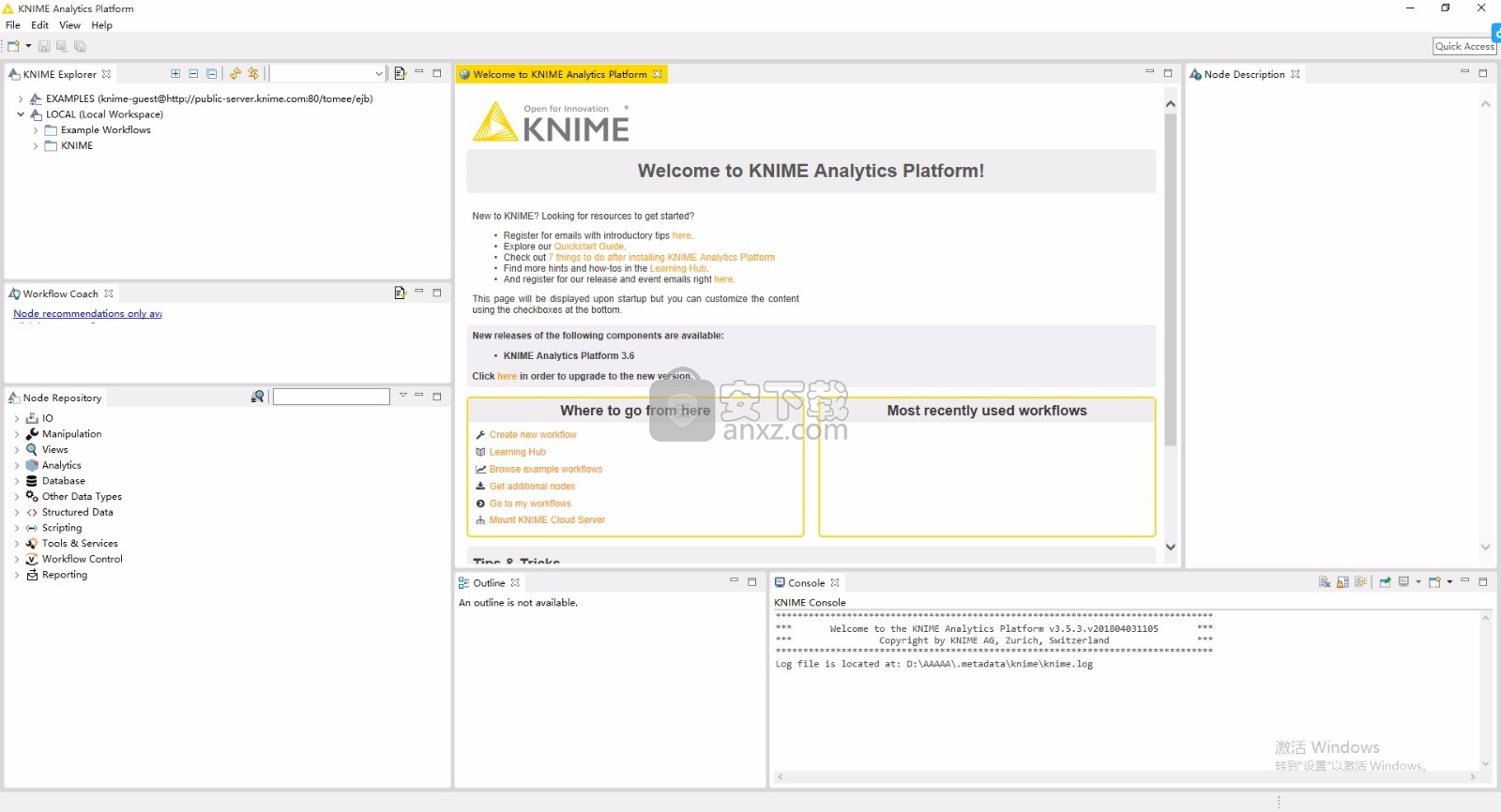The width and height of the screenshot is (1501, 812).
Task: Click the Save As toolbar icon
Action: (62, 46)
